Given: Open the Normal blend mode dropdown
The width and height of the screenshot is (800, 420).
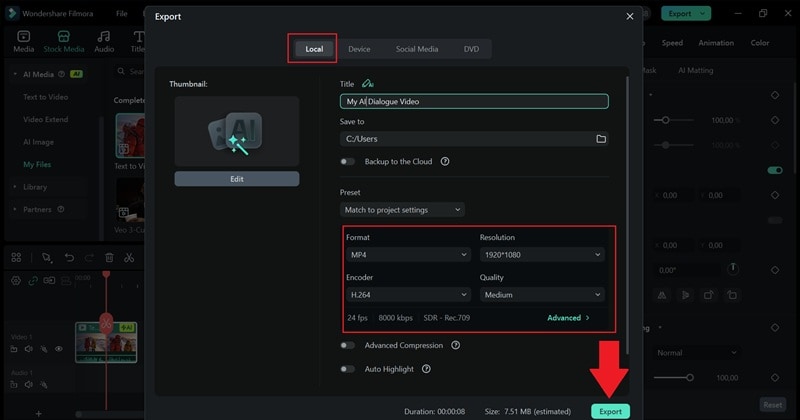Looking at the screenshot, I should (696, 353).
